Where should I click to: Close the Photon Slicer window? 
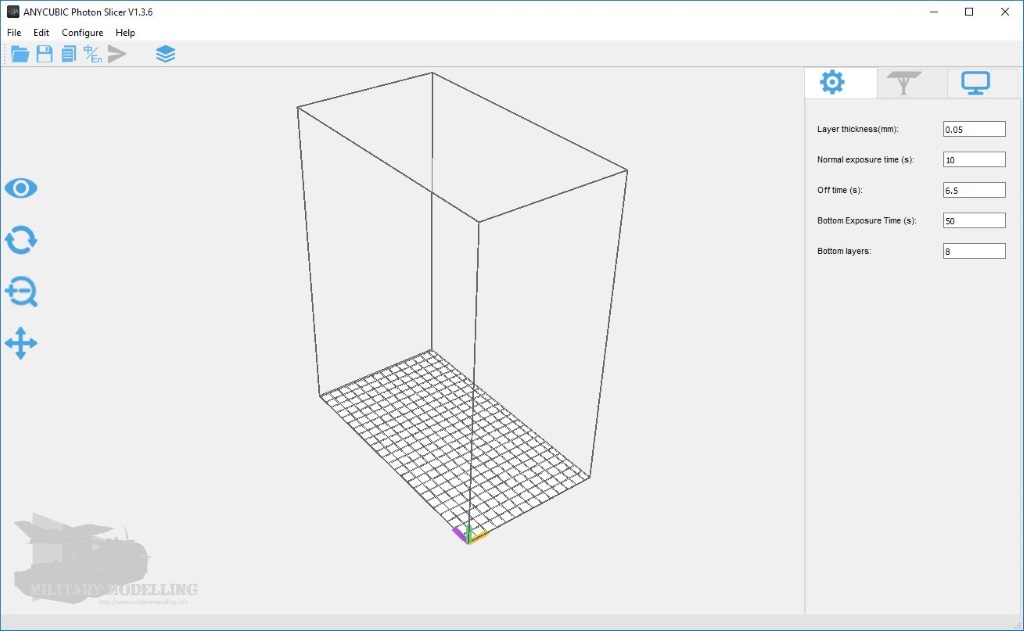click(1004, 12)
